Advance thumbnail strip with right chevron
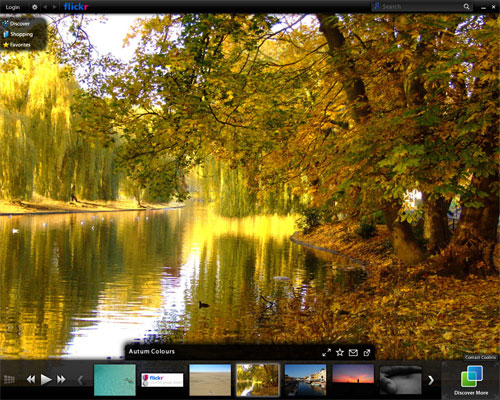 (x=431, y=380)
